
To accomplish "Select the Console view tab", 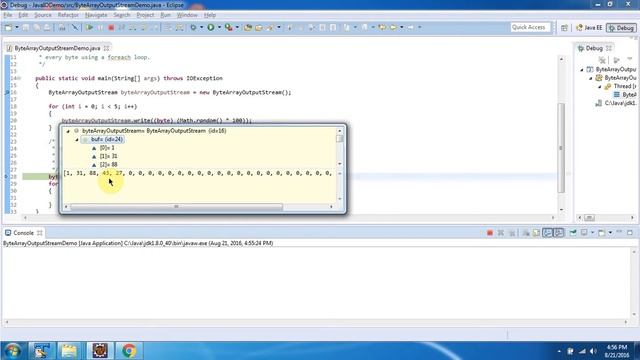I will click(23, 233).
